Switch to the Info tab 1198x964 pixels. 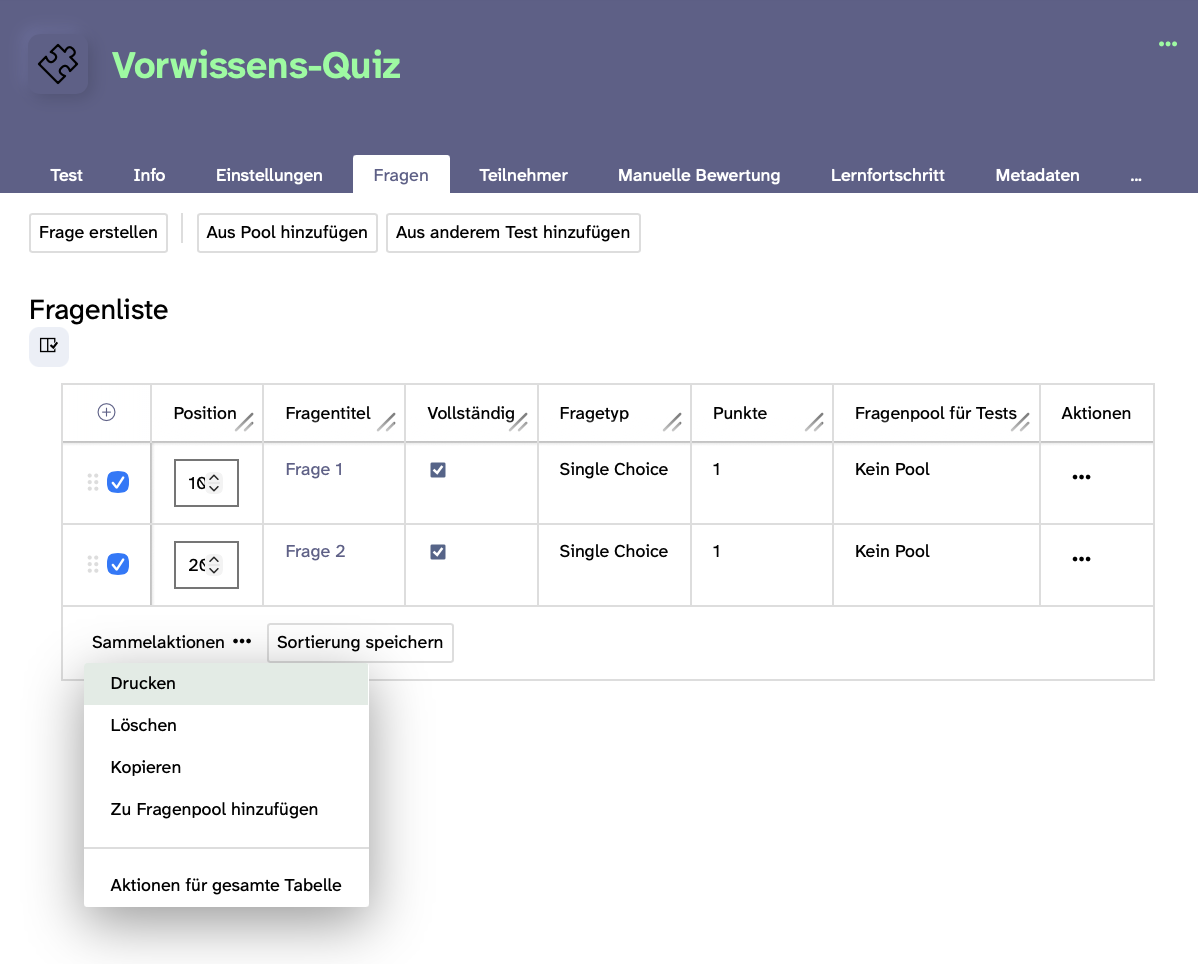[149, 175]
